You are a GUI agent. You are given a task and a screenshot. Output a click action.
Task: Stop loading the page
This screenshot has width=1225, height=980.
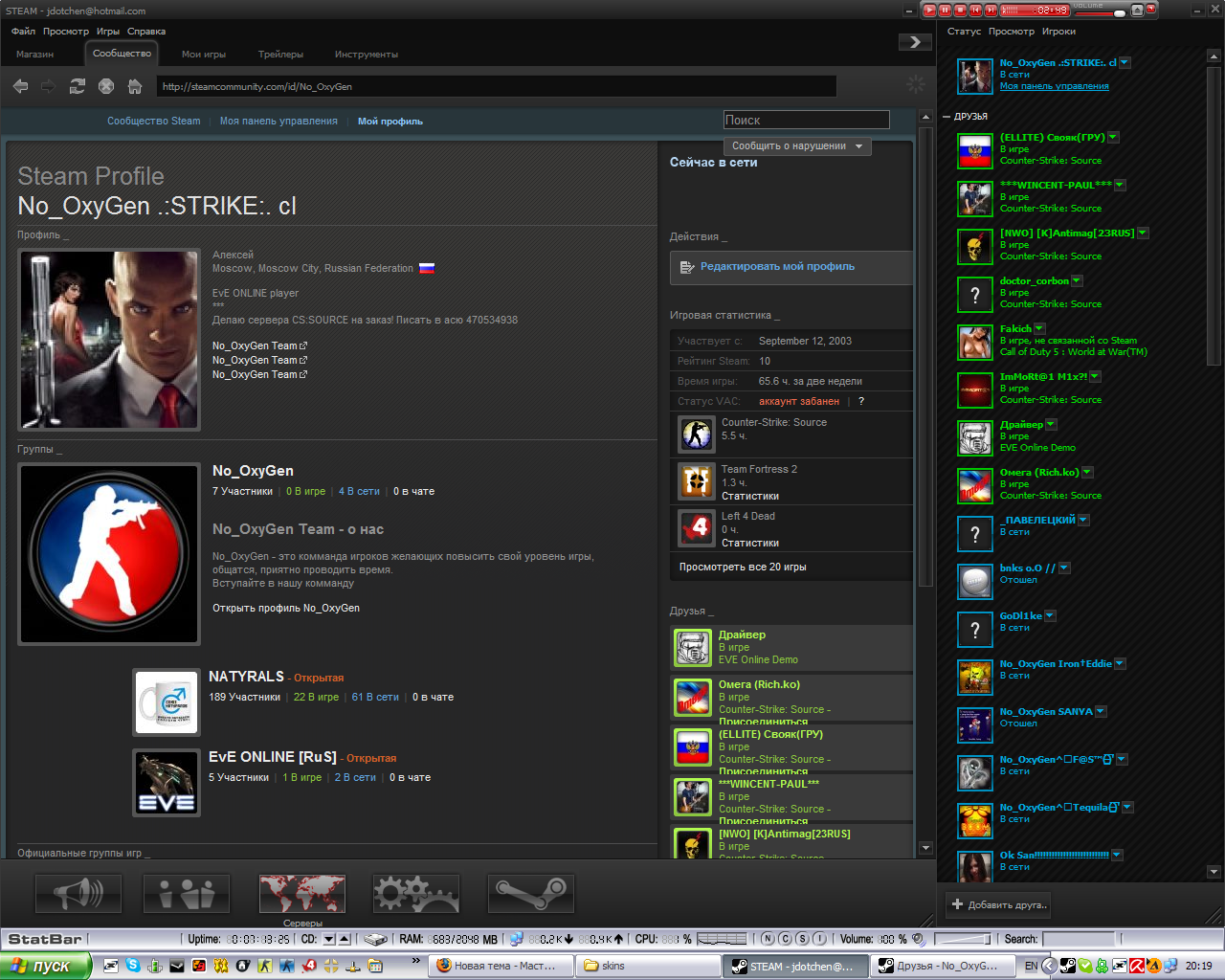click(106, 86)
